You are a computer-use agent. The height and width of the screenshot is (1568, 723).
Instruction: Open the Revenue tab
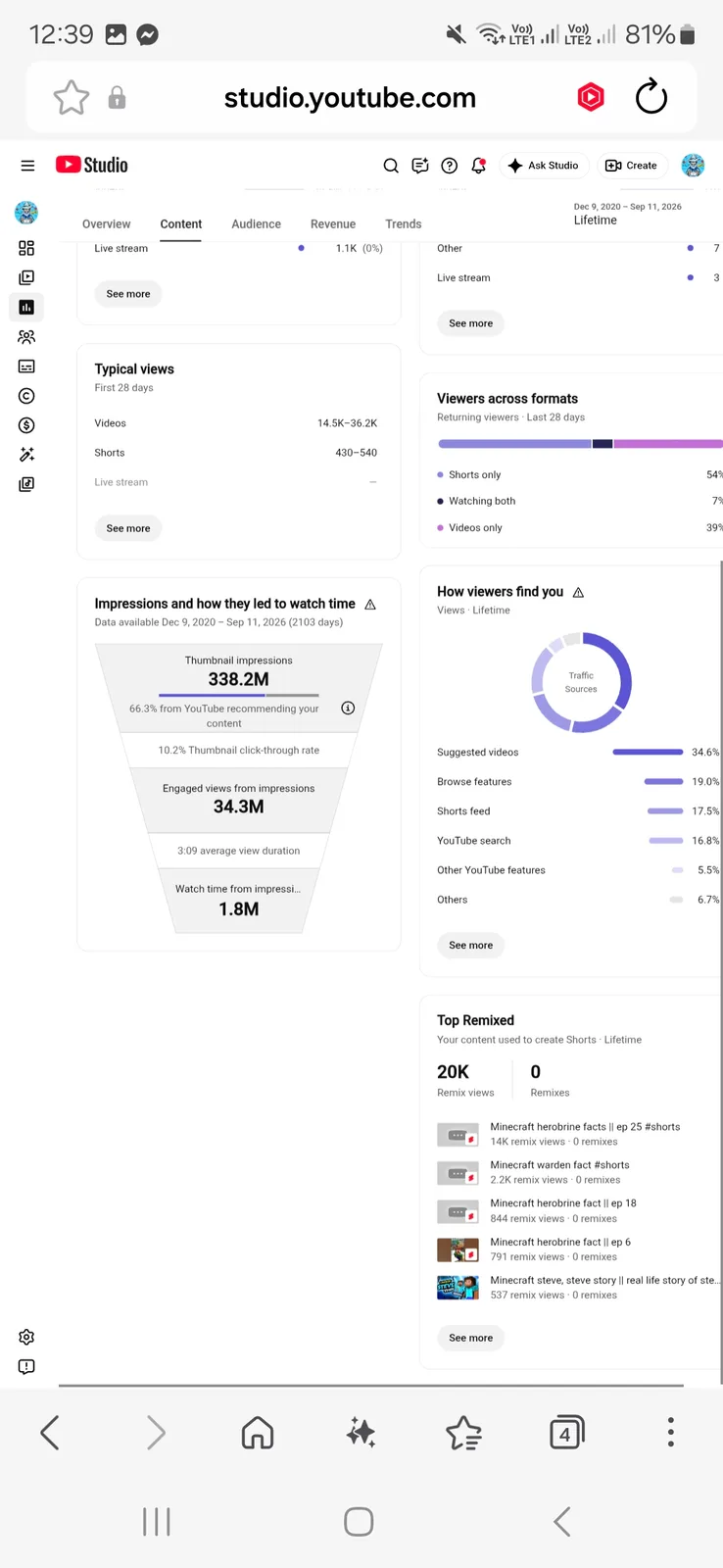(x=333, y=224)
